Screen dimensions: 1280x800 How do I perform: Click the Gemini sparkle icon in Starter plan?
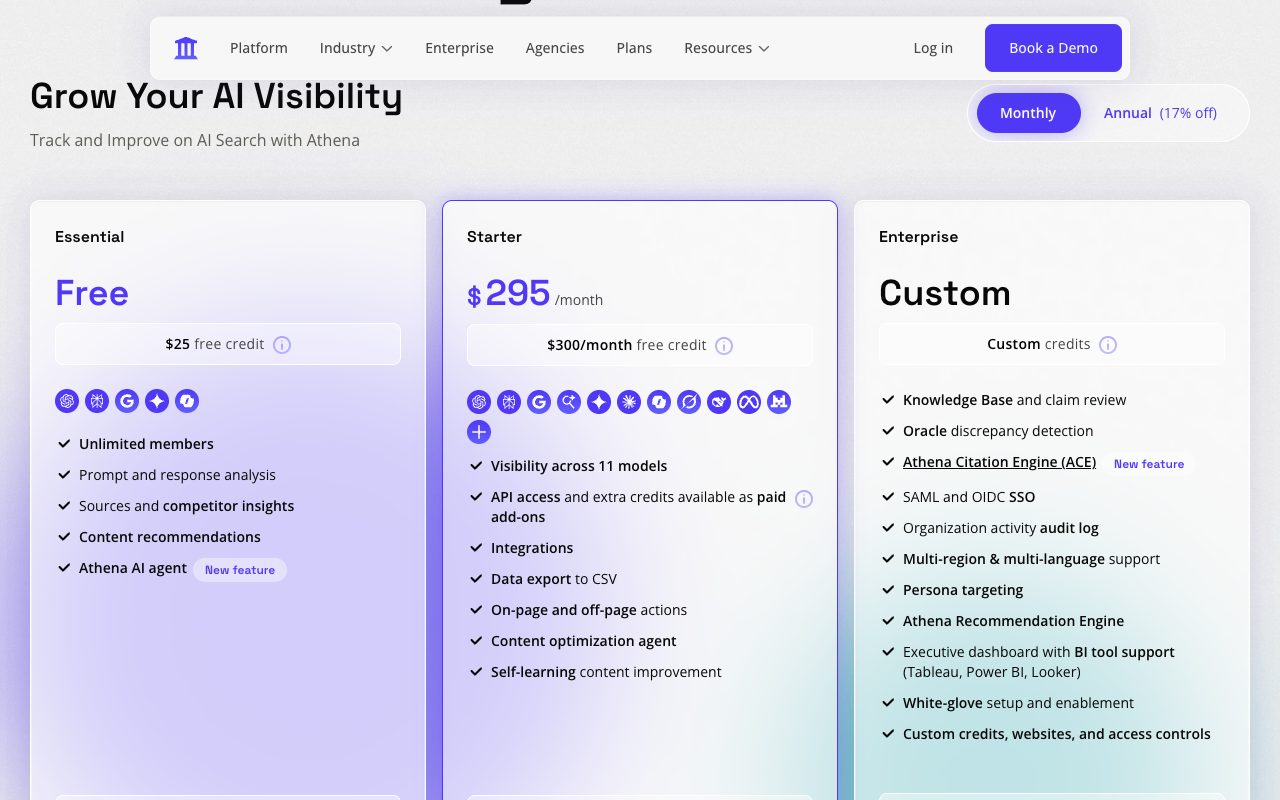(x=599, y=402)
